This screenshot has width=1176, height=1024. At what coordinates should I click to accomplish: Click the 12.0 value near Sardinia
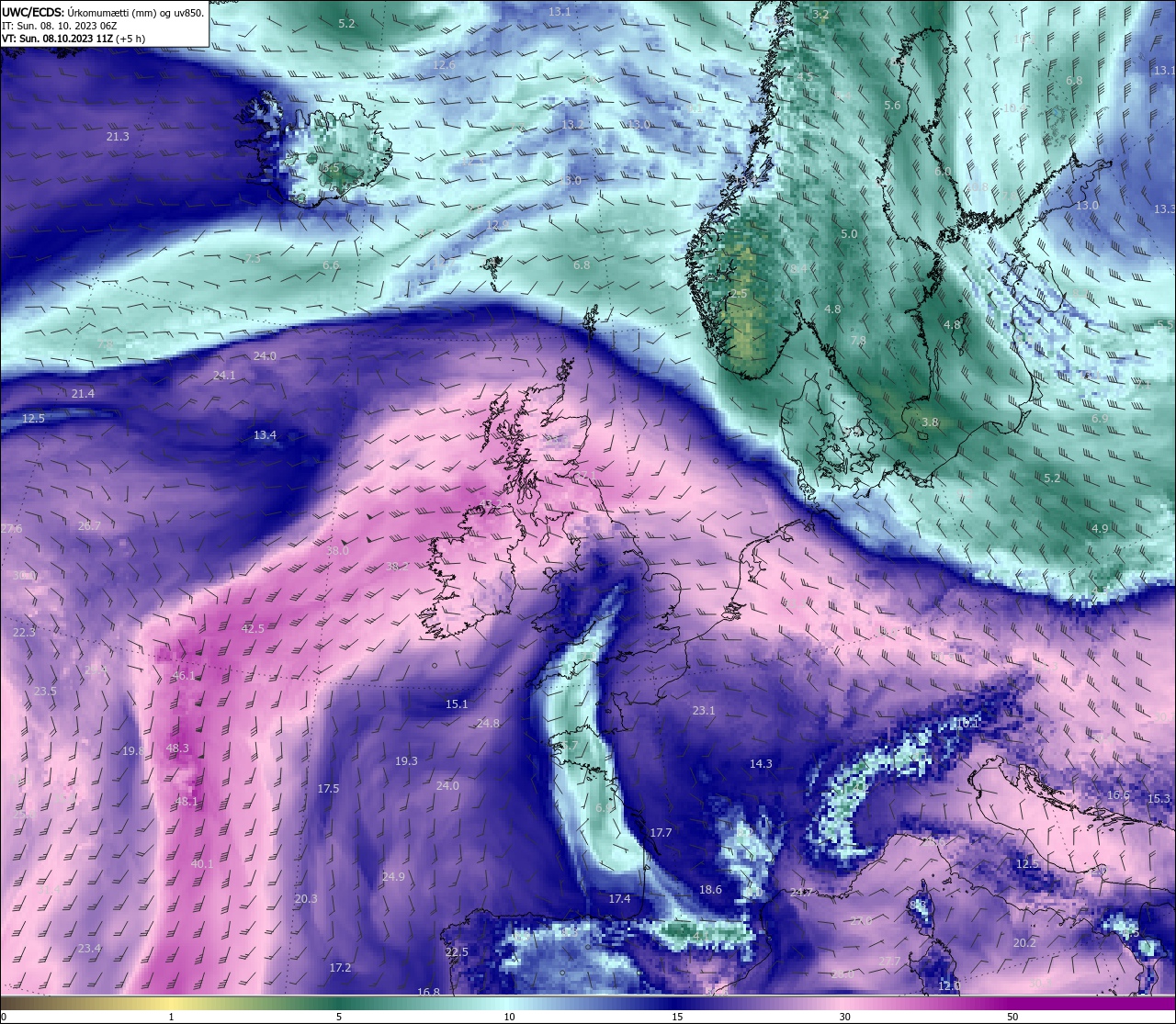point(949,986)
